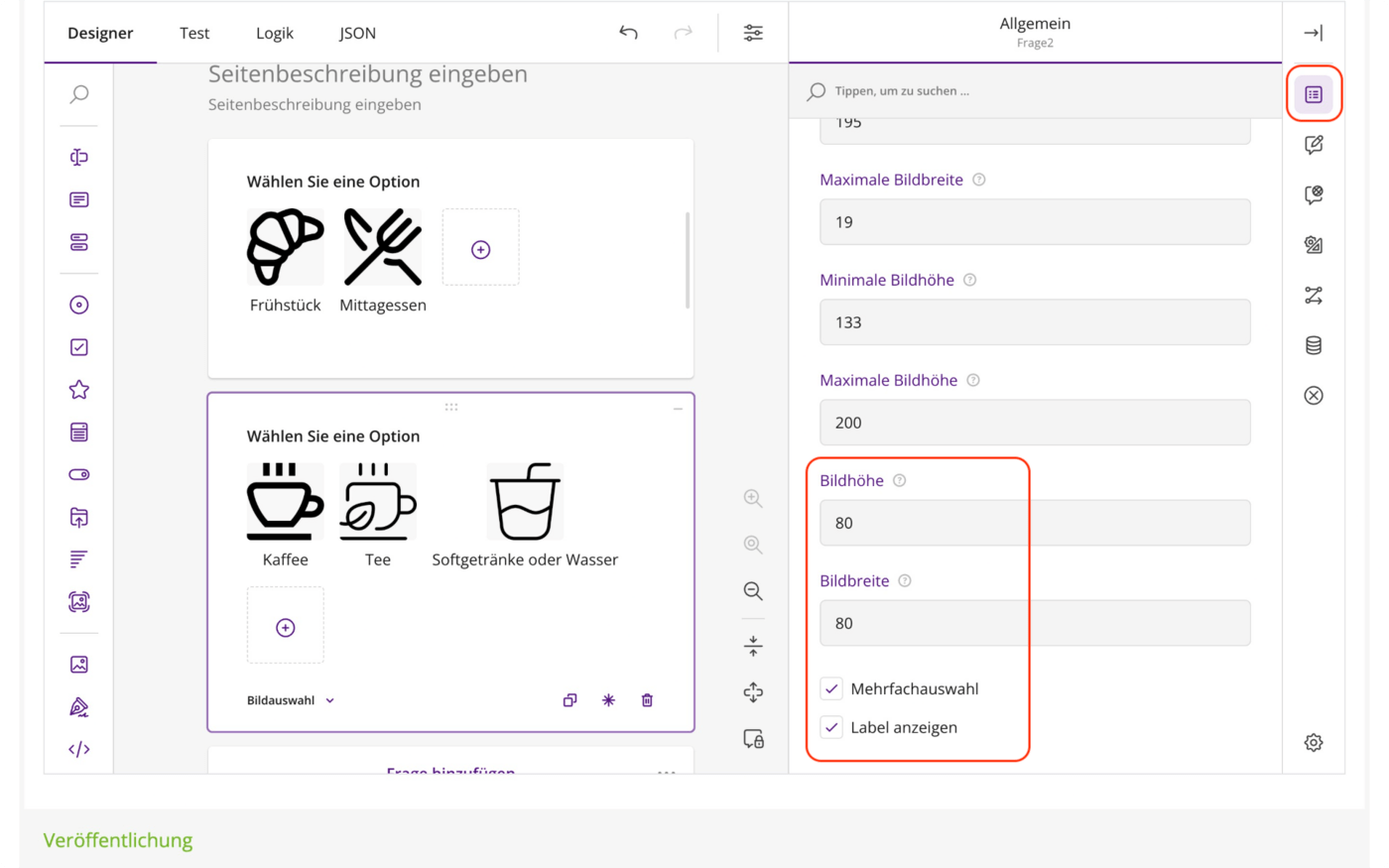Select the Frühstück croissant image
The image size is (1389, 868).
[286, 247]
